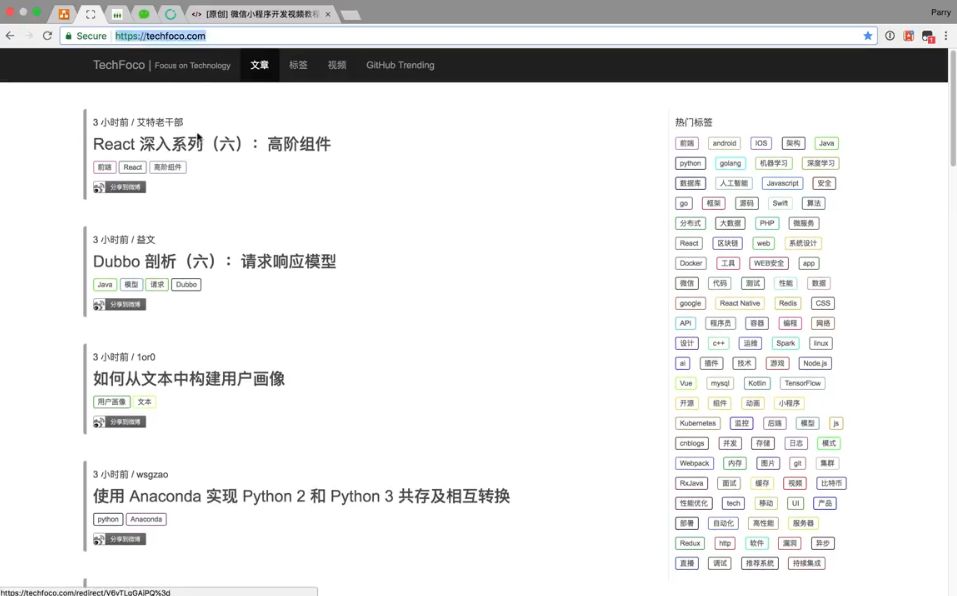The height and width of the screenshot is (596, 957).
Task: Open article 如何从文本中构建用户画像
Action: tap(189, 379)
